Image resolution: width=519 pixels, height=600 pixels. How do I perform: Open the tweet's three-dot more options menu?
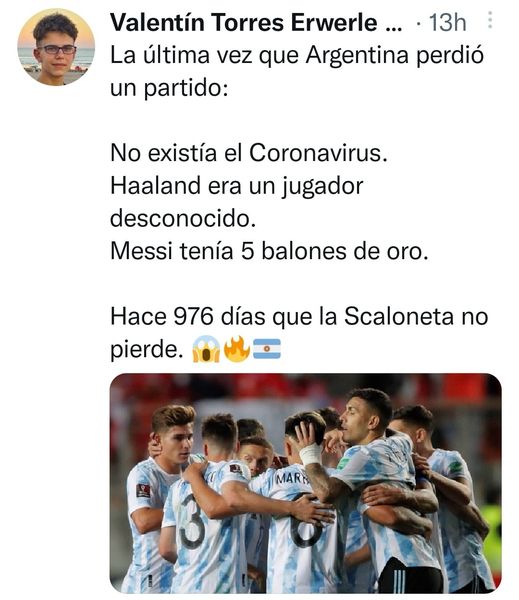(x=490, y=20)
